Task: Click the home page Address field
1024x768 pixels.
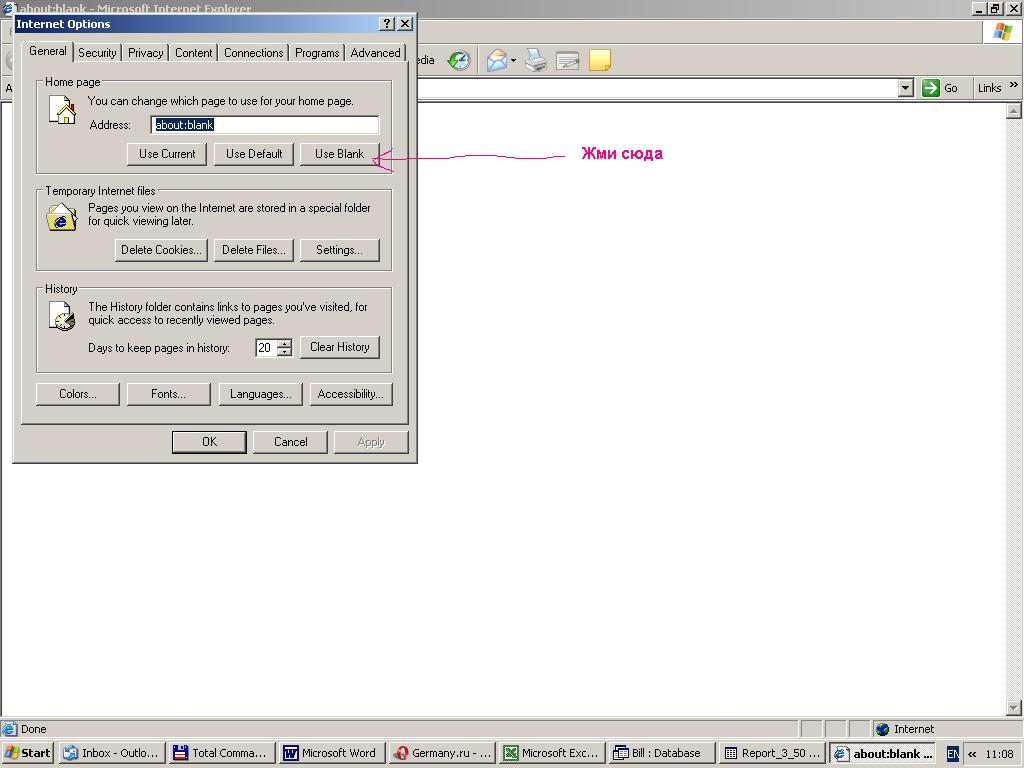Action: pos(265,125)
